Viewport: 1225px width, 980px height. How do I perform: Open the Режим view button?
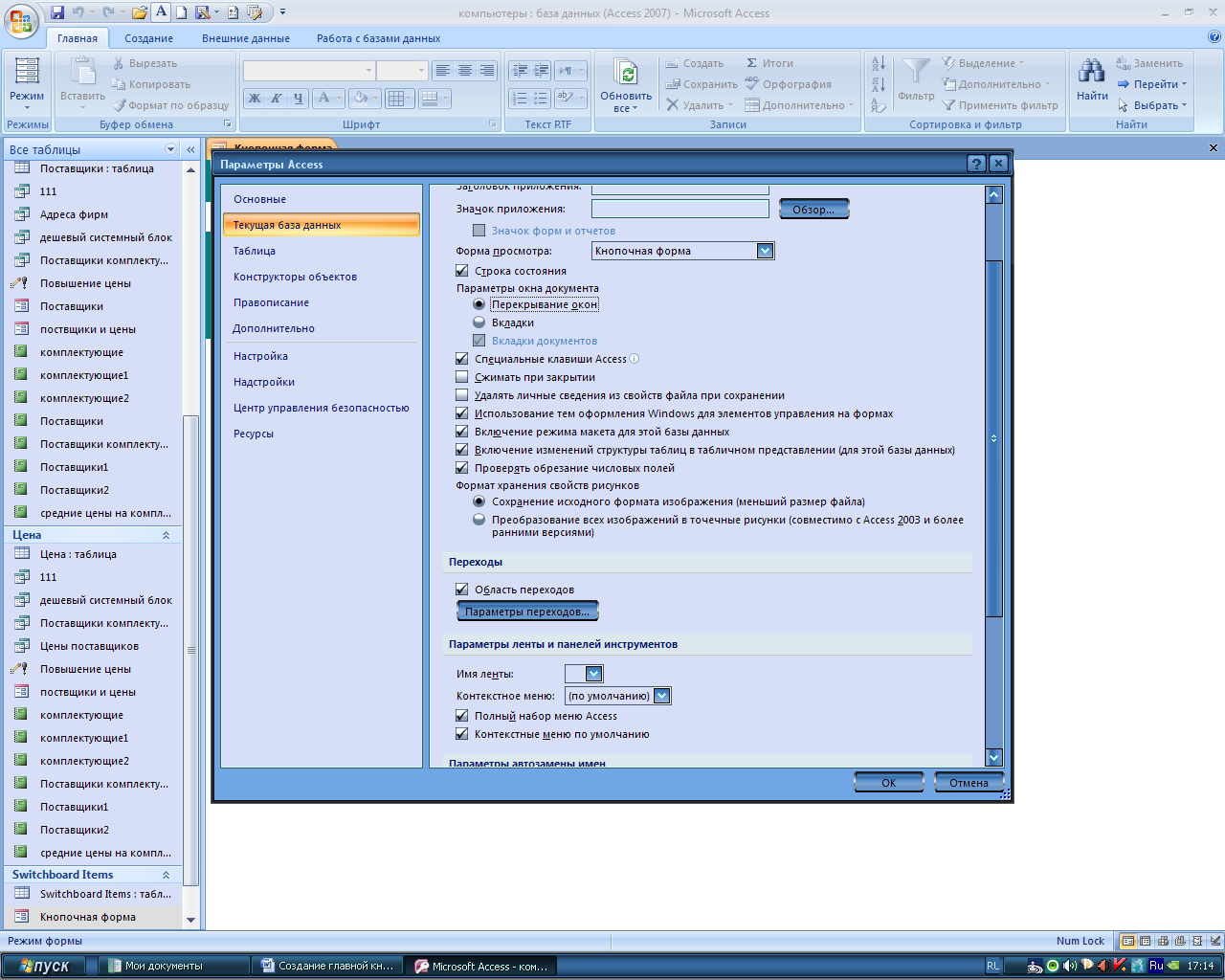click(x=27, y=81)
